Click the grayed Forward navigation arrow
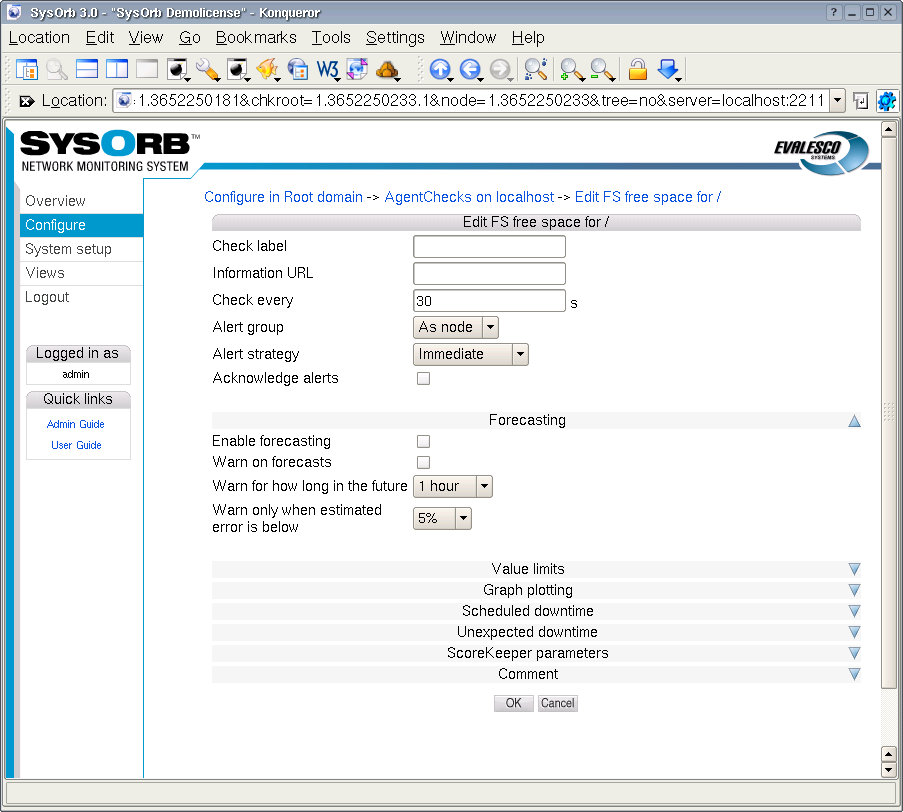 pyautogui.click(x=500, y=70)
